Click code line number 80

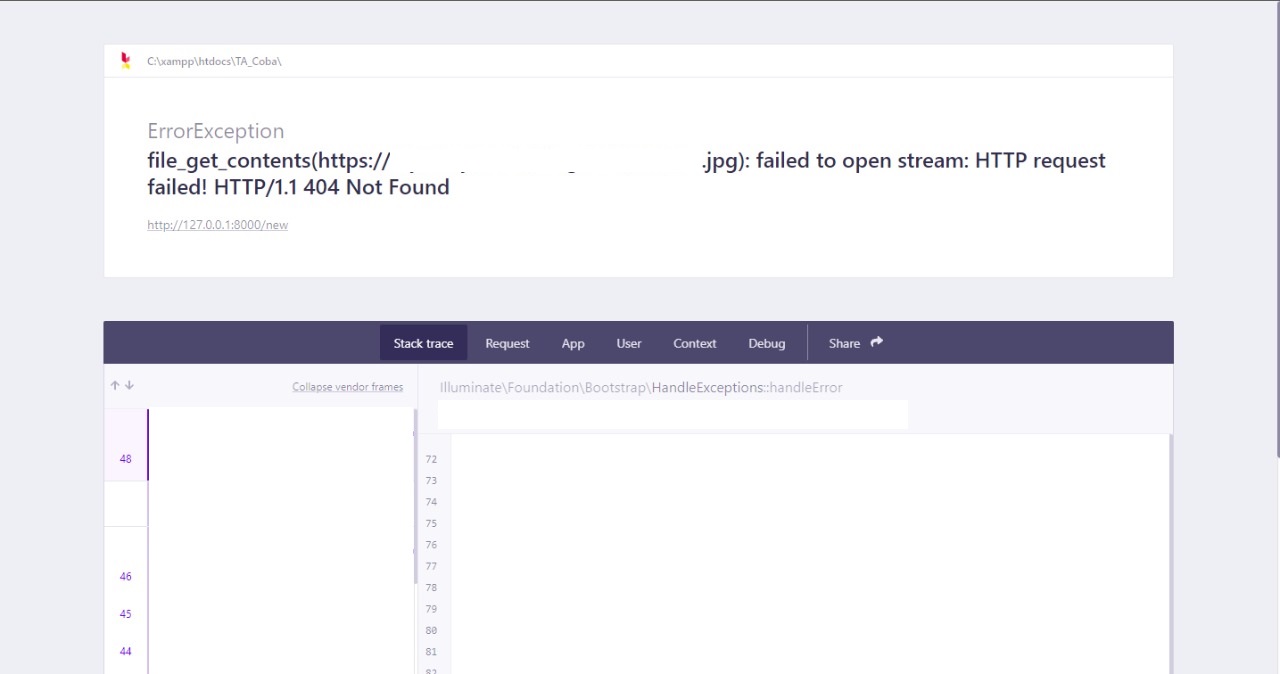(x=431, y=630)
